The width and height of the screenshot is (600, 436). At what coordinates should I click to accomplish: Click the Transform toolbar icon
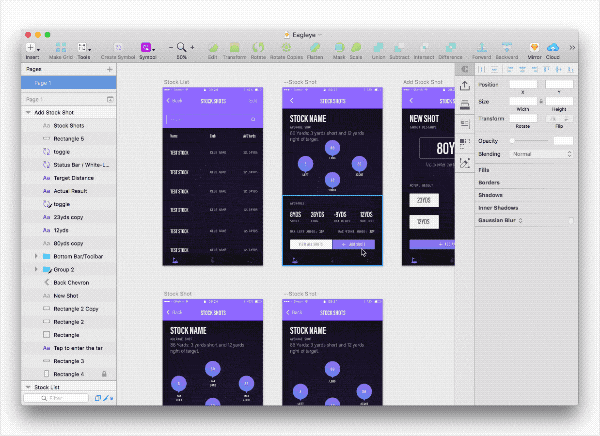[x=234, y=47]
